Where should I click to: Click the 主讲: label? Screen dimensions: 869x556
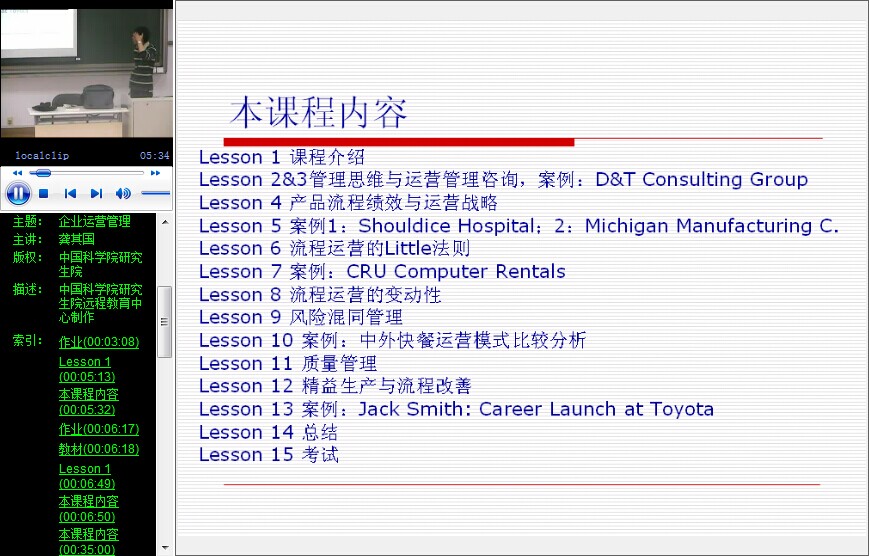point(28,239)
